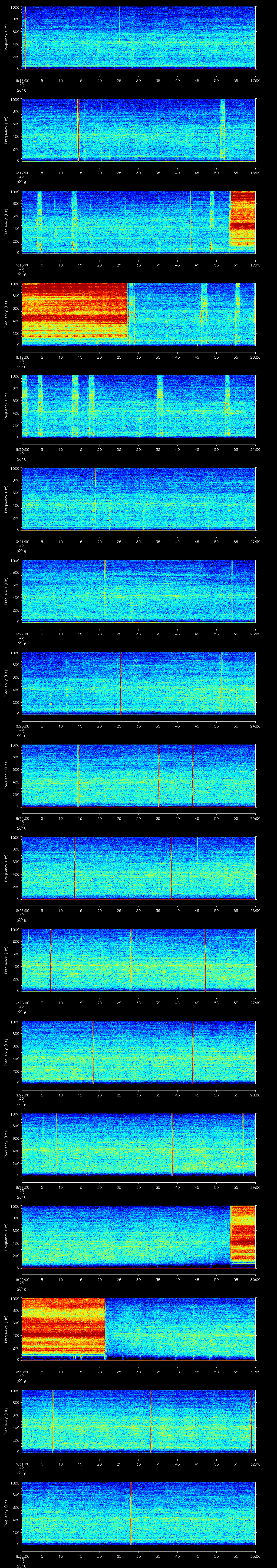Click the red vertical spike in 6:17:00 spectrogram

[x=78, y=130]
